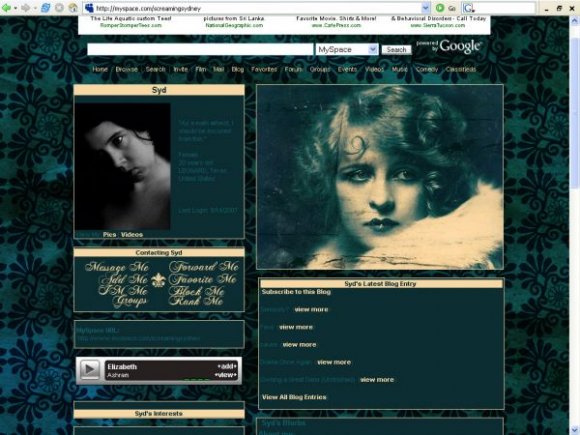
Task: Open the browser Home icon
Action: click(x=73, y=8)
